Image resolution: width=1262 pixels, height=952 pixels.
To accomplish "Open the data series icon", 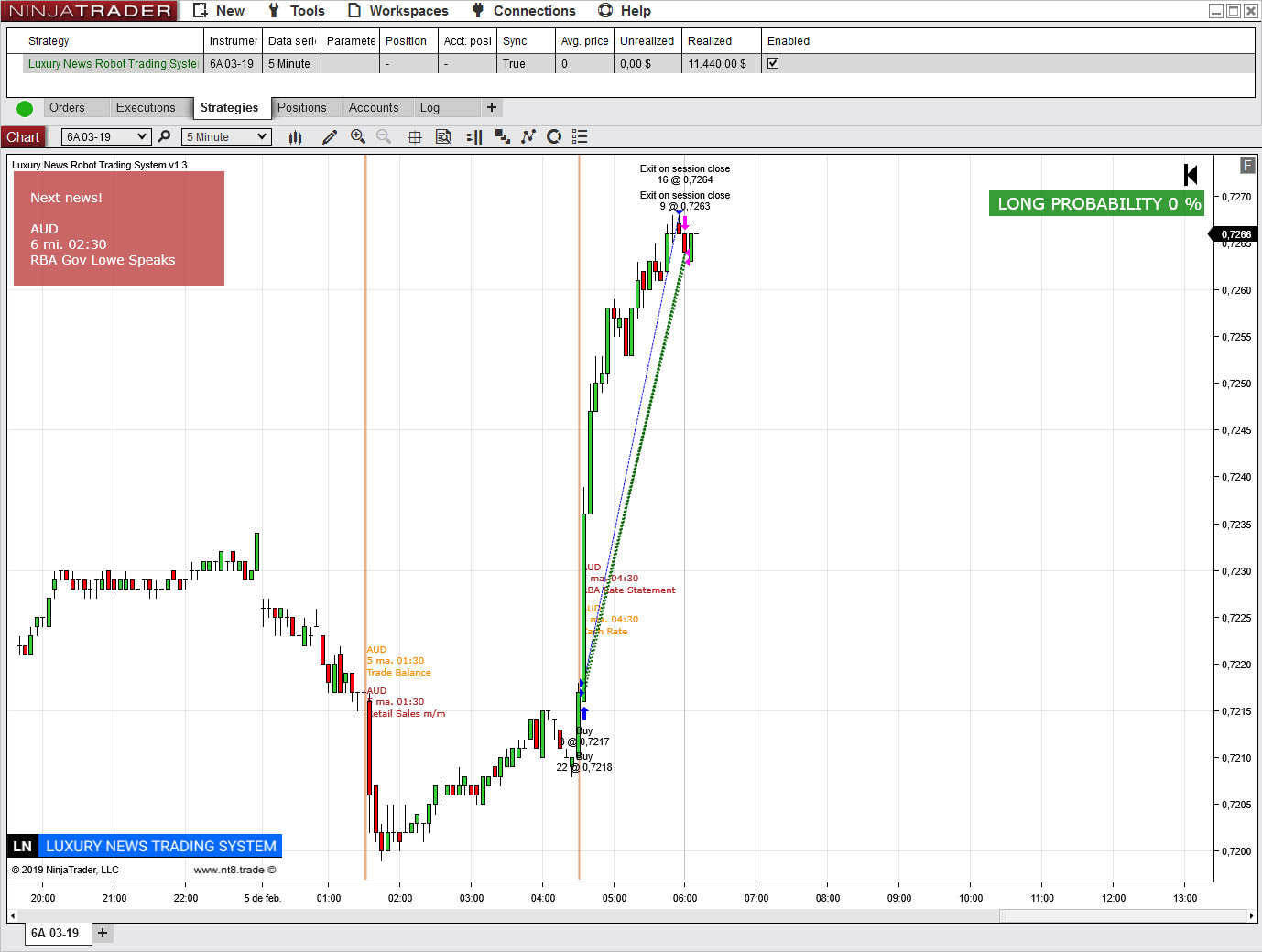I will point(502,137).
